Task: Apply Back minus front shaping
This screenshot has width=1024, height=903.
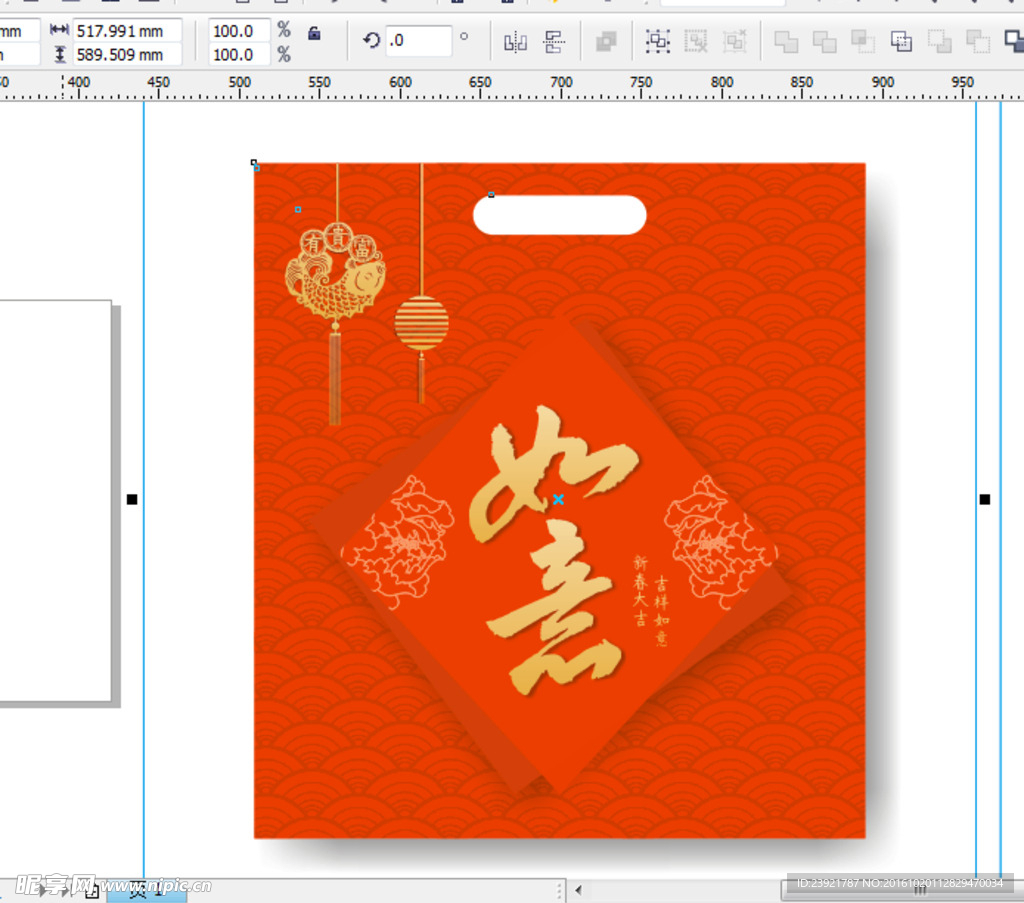Action: tap(977, 41)
